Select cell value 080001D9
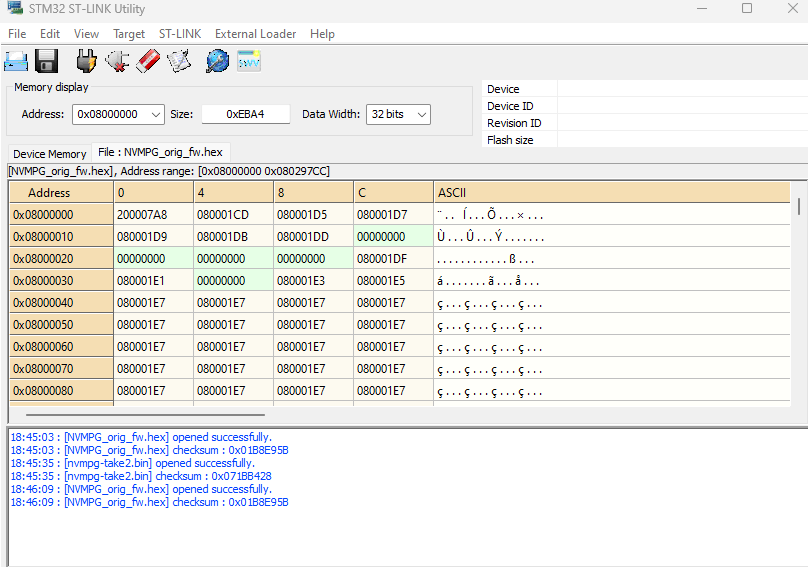This screenshot has height=567, width=808. tap(154, 237)
